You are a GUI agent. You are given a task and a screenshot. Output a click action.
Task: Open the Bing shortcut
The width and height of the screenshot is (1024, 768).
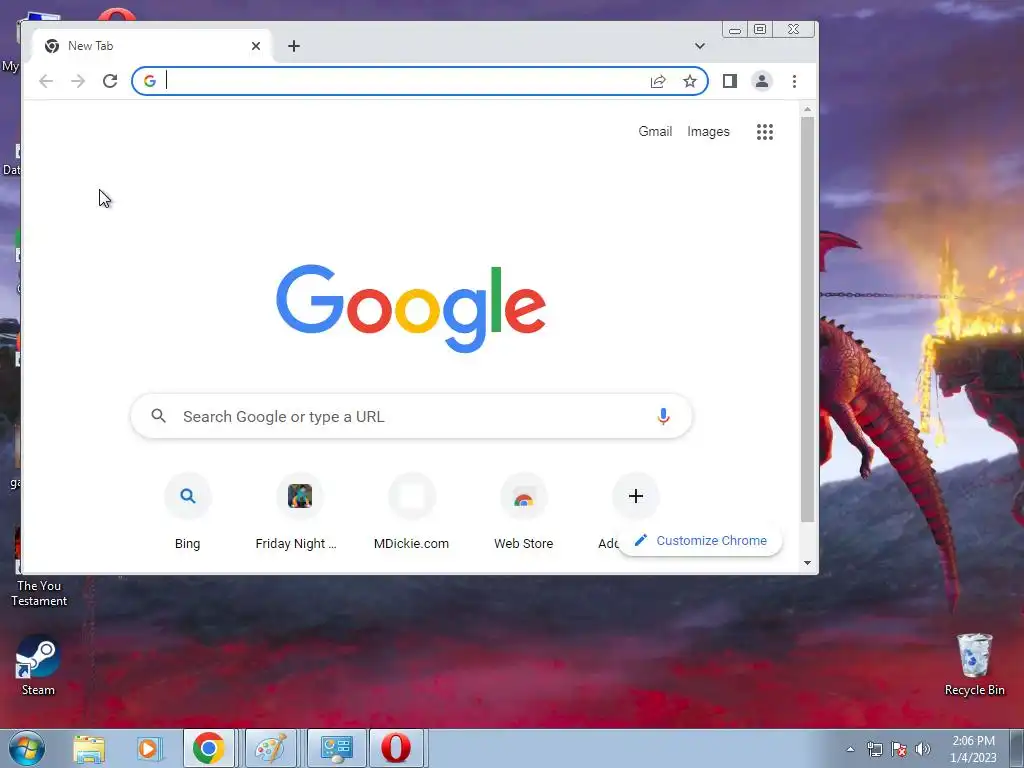click(187, 513)
